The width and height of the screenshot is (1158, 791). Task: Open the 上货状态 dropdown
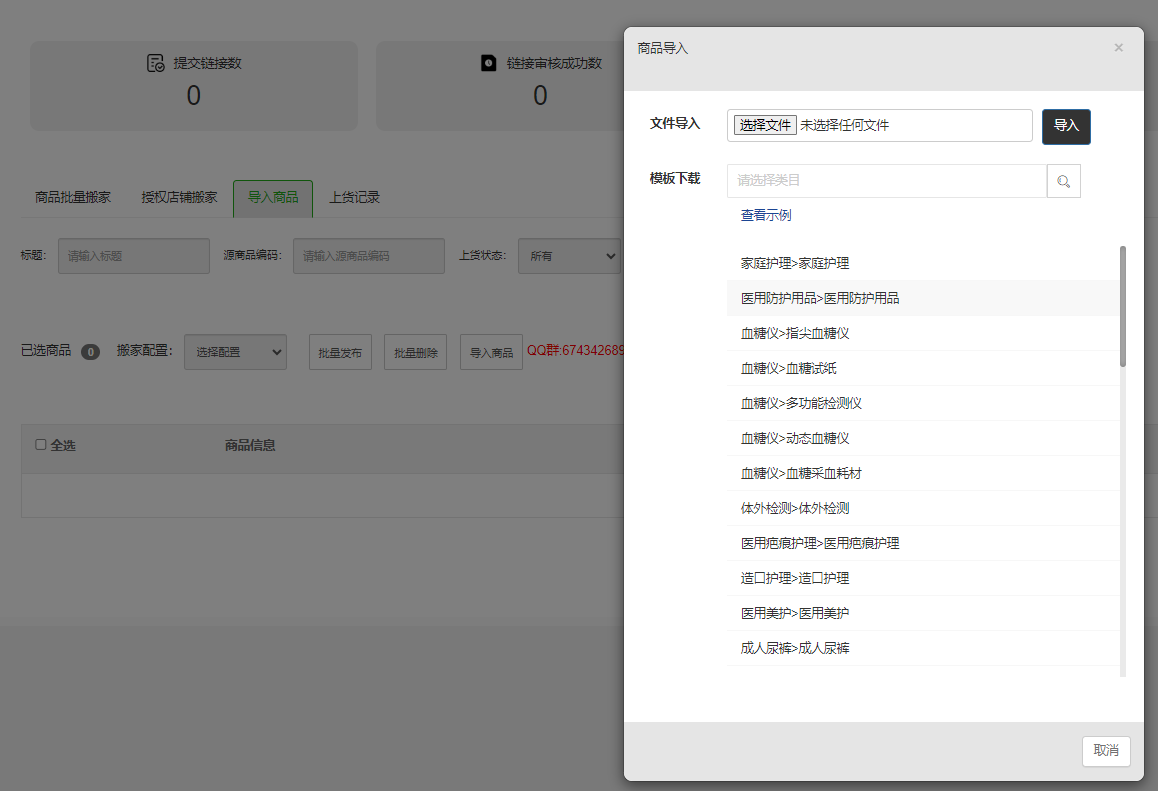[569, 256]
